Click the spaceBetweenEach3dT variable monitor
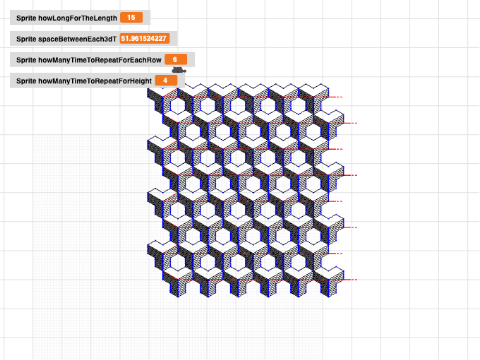Viewport: 480px width, 360px height. [94, 39]
